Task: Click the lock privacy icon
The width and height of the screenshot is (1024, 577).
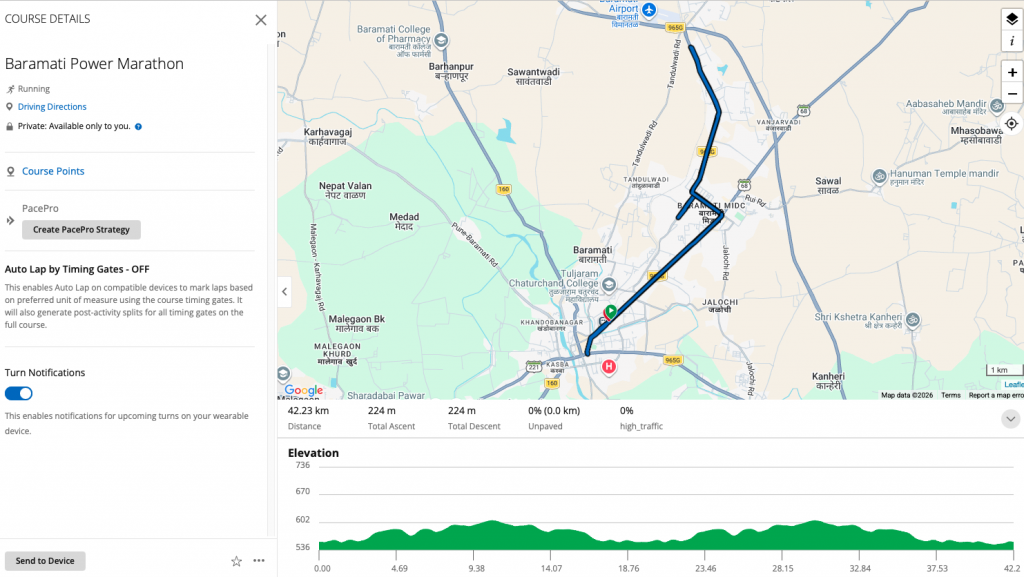Action: [9, 127]
